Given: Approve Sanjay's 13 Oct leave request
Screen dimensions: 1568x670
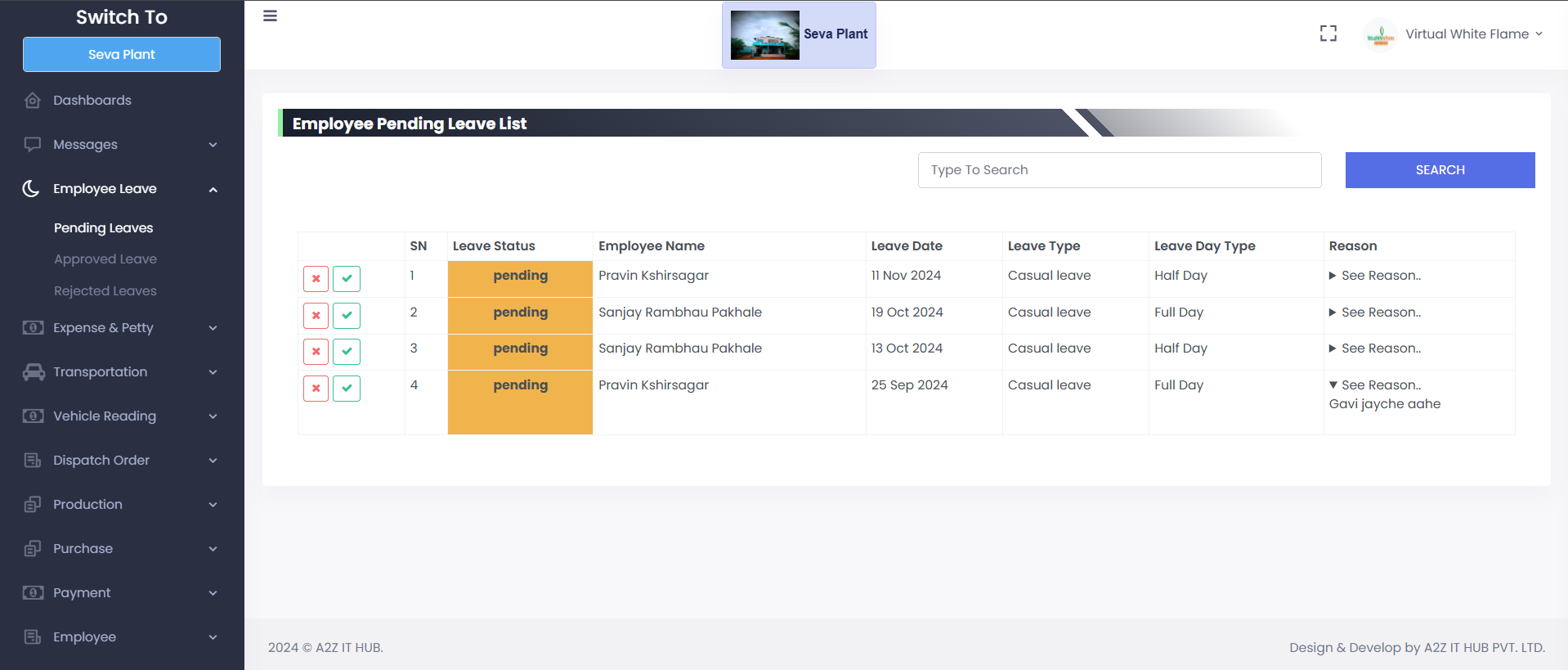Looking at the screenshot, I should [347, 352].
